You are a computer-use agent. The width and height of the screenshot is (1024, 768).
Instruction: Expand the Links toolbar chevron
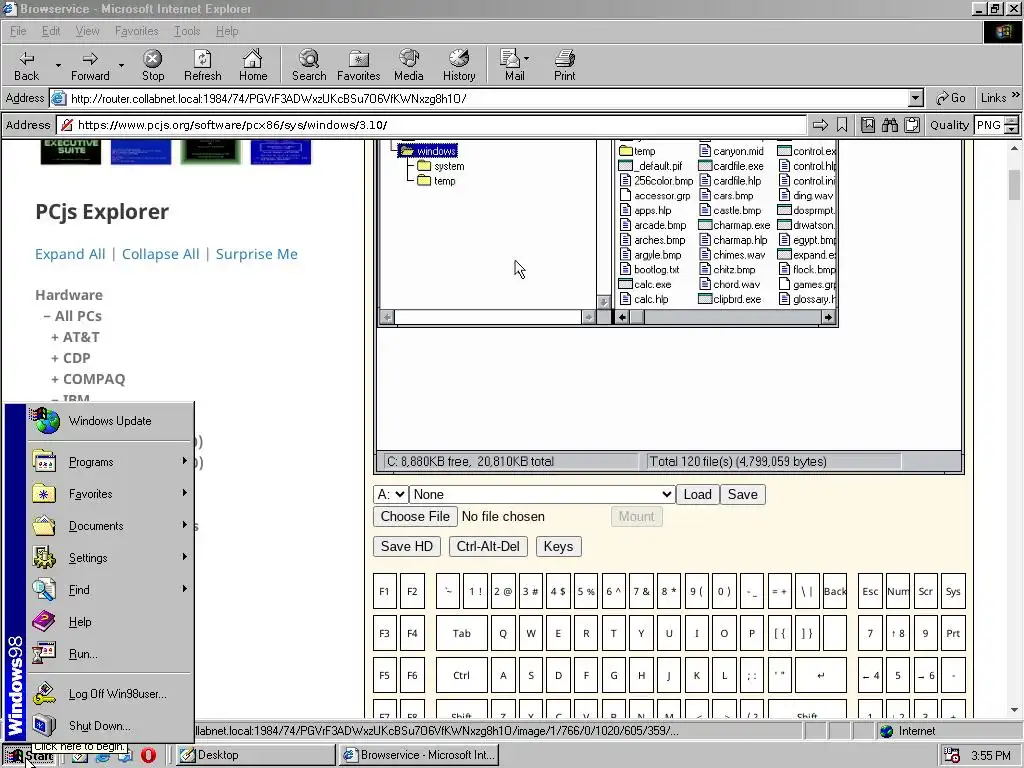1015,96
